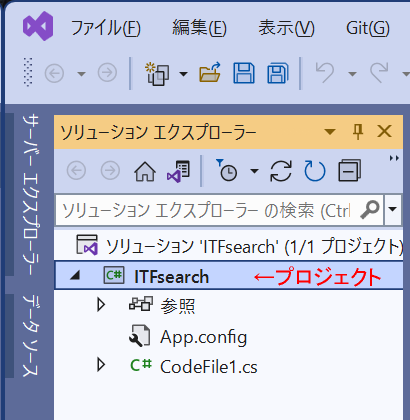The height and width of the screenshot is (420, 410).
Task: Click the Home icon in Solution Explorer toolbar
Action: tap(145, 171)
